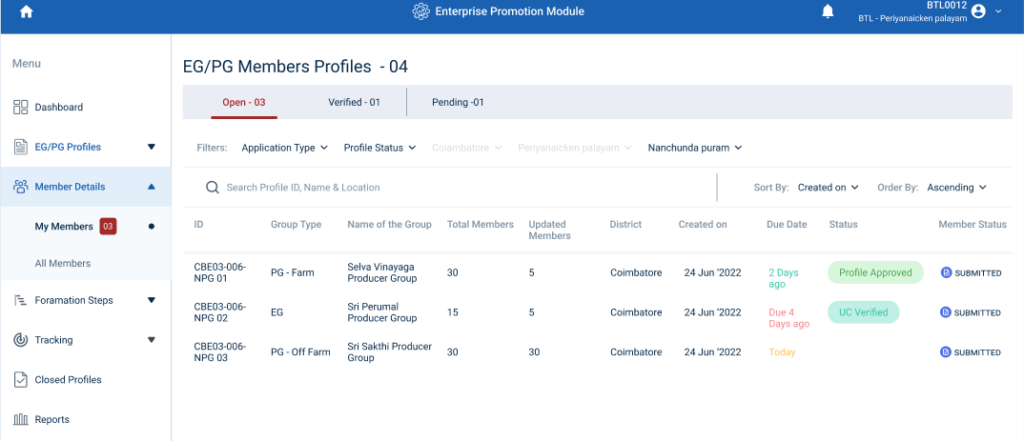Click the Reports bar chart icon
Viewport: 1024px width, 441px height.
click(20, 420)
